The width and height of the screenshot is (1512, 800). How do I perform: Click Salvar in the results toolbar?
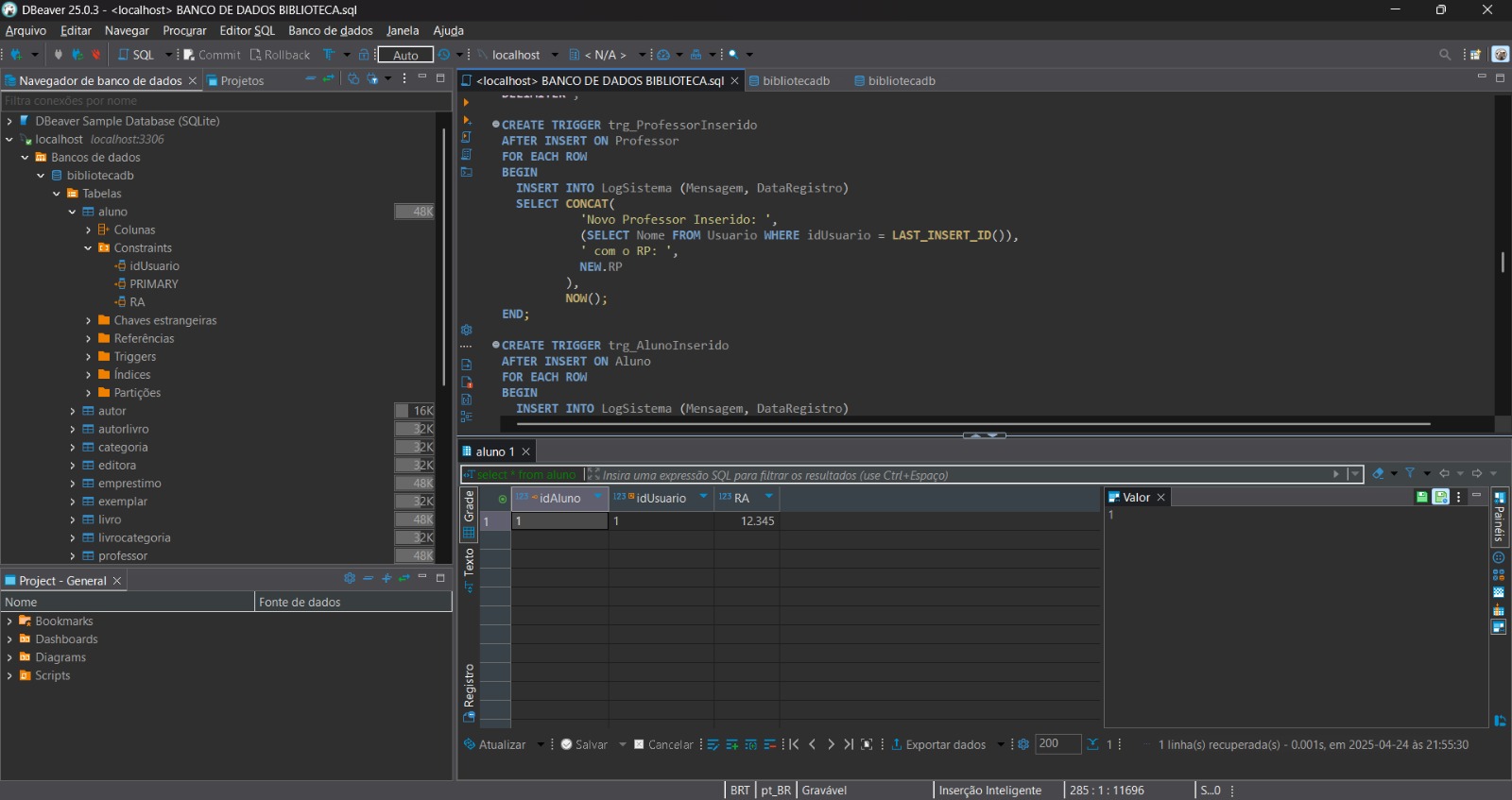584,744
